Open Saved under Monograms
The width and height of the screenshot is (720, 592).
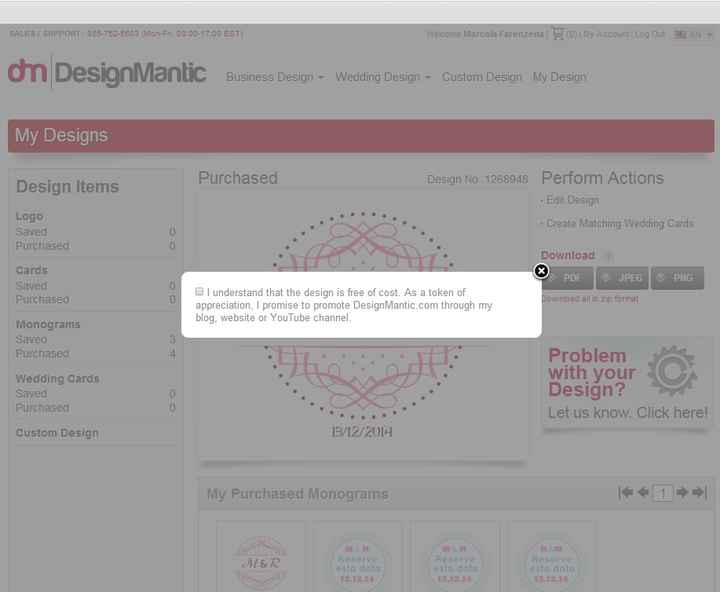[x=31, y=339]
